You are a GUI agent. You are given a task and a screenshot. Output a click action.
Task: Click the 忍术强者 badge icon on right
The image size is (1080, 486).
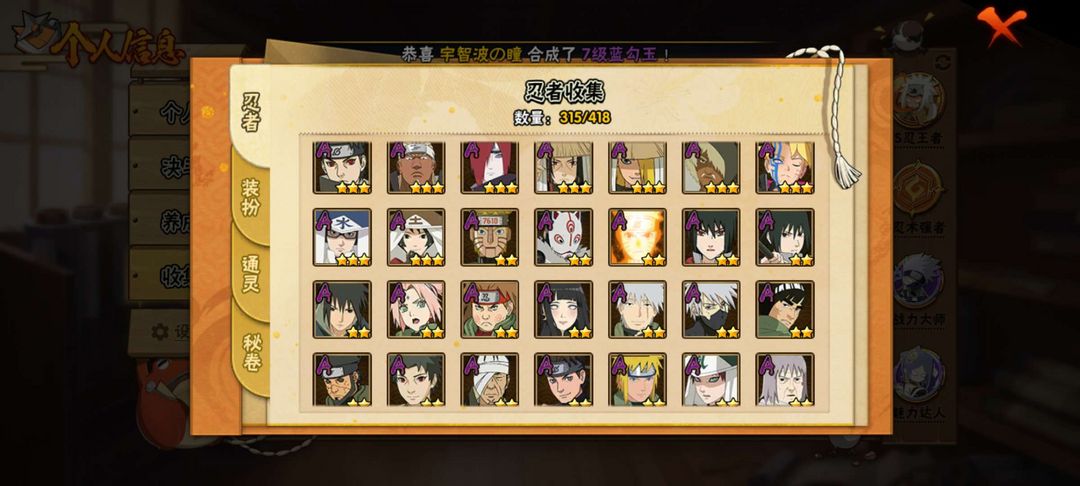coord(919,189)
